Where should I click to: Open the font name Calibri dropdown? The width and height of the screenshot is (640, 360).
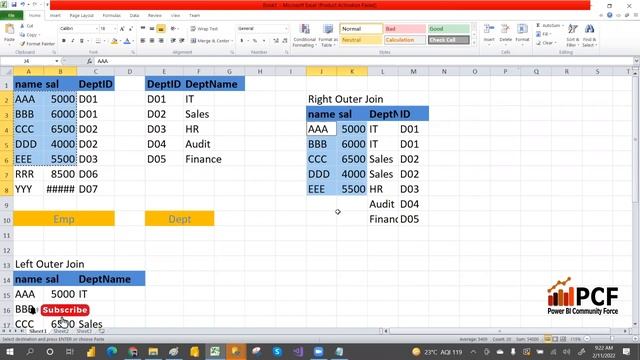pos(96,29)
